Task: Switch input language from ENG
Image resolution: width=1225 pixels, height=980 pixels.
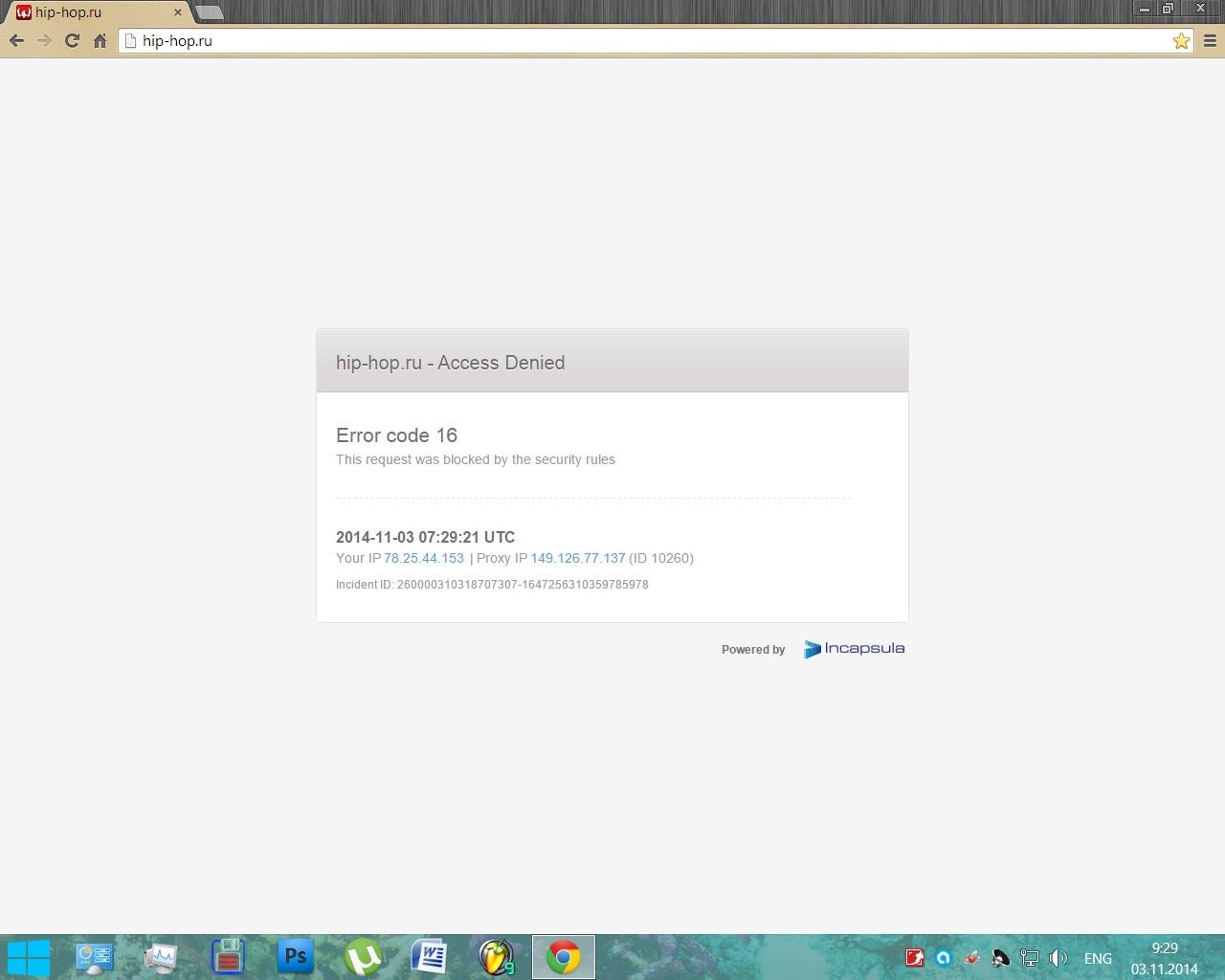Action: point(1098,958)
